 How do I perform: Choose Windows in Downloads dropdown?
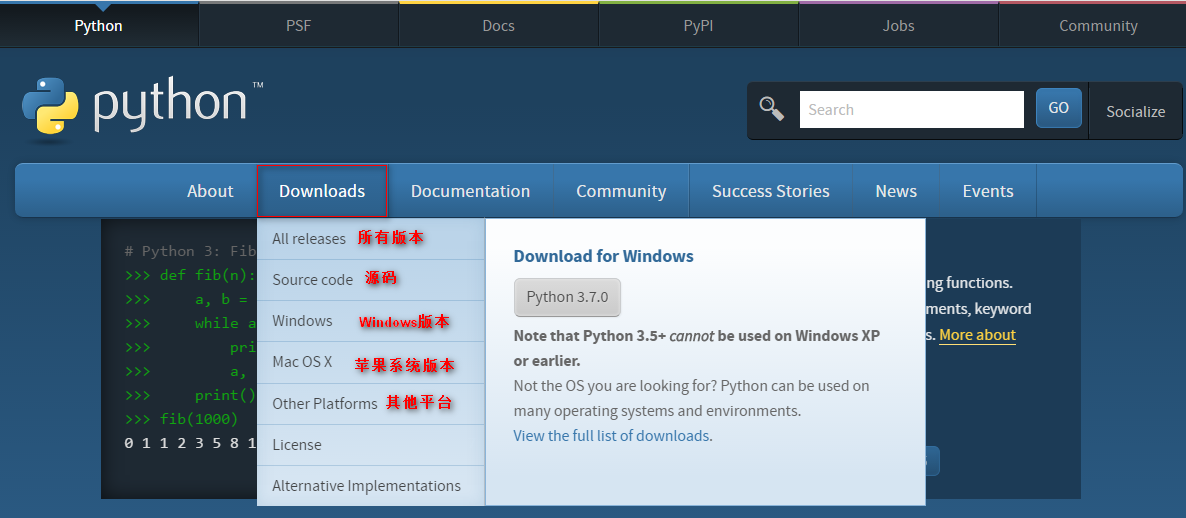pyautogui.click(x=303, y=321)
